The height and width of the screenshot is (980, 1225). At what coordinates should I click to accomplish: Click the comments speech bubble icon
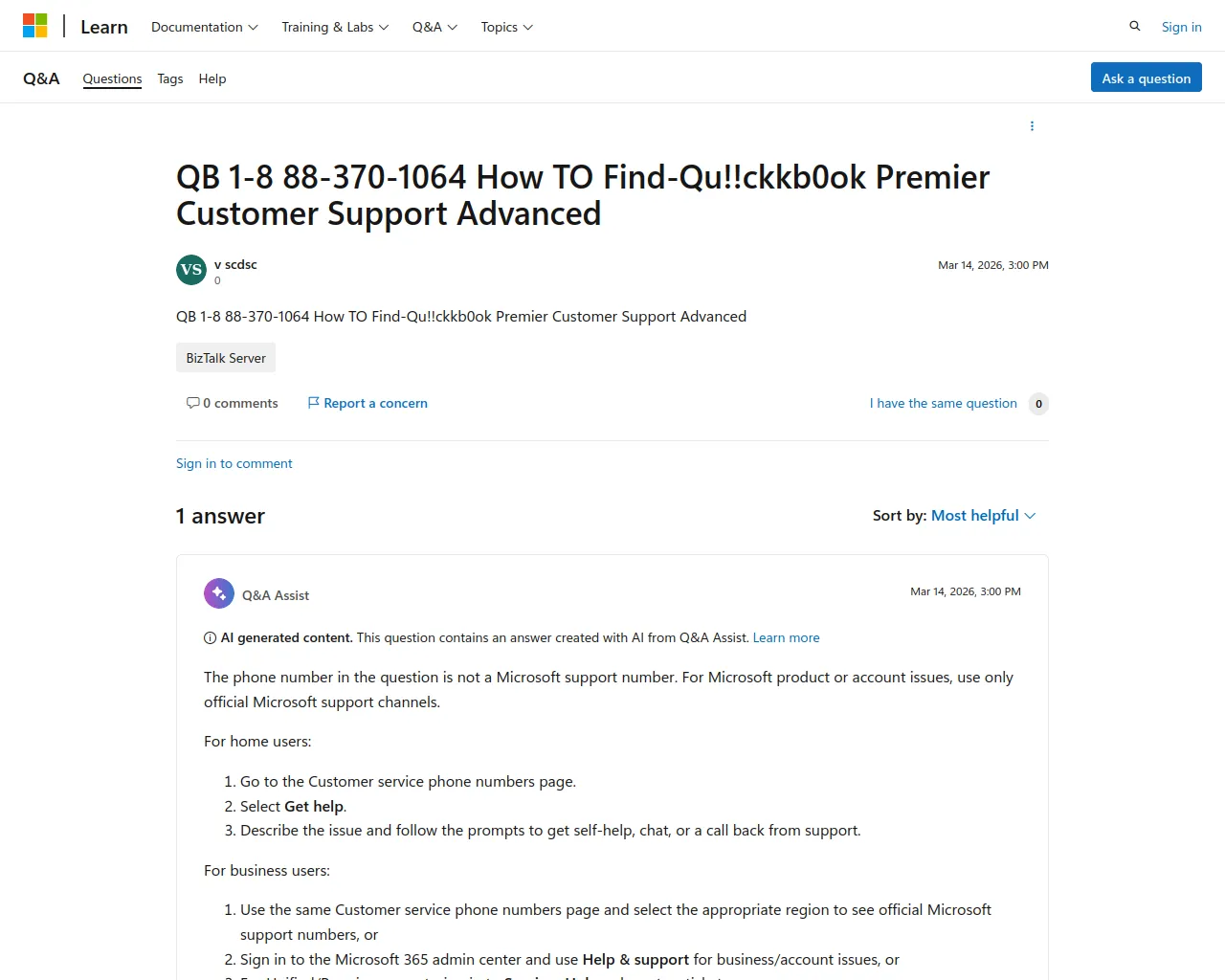coord(193,403)
